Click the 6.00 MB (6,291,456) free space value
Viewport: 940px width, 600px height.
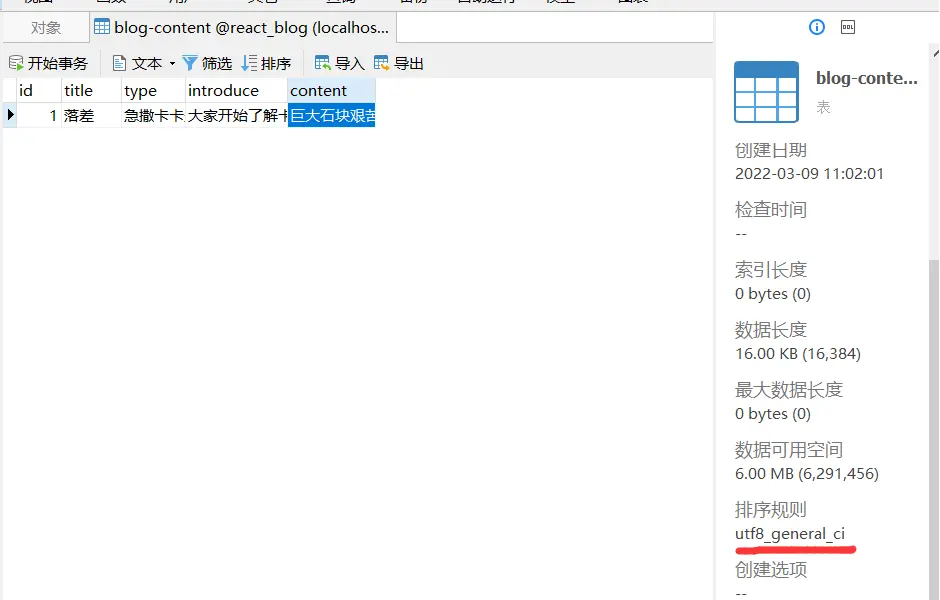point(806,474)
